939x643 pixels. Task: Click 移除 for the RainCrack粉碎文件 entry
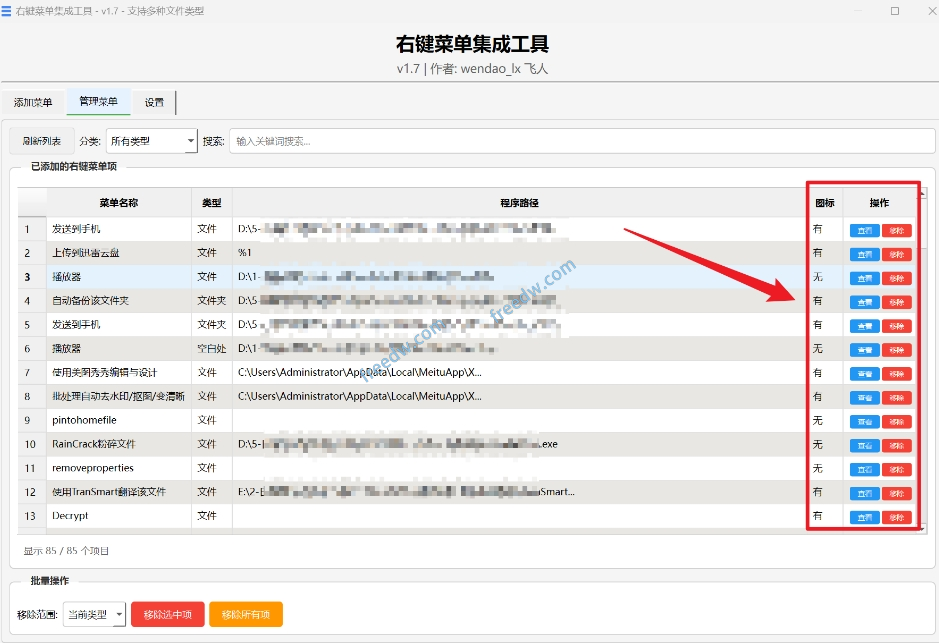pyautogui.click(x=895, y=445)
